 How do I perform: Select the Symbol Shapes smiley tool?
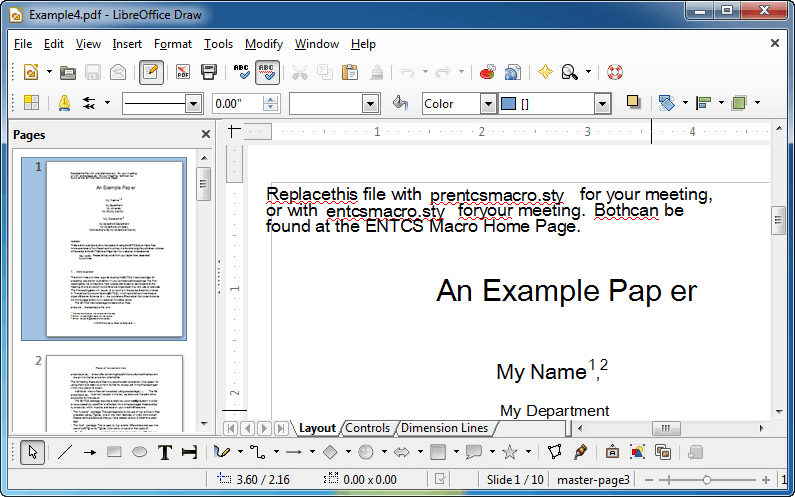pyautogui.click(x=366, y=452)
